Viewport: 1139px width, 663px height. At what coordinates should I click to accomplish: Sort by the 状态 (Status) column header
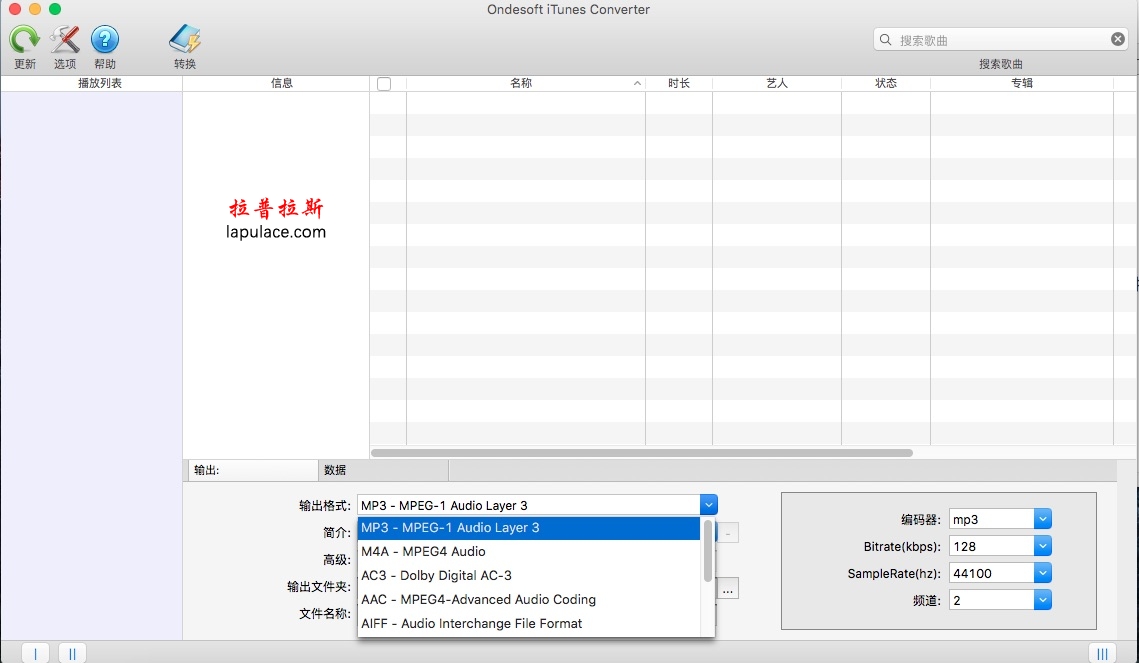tap(885, 84)
